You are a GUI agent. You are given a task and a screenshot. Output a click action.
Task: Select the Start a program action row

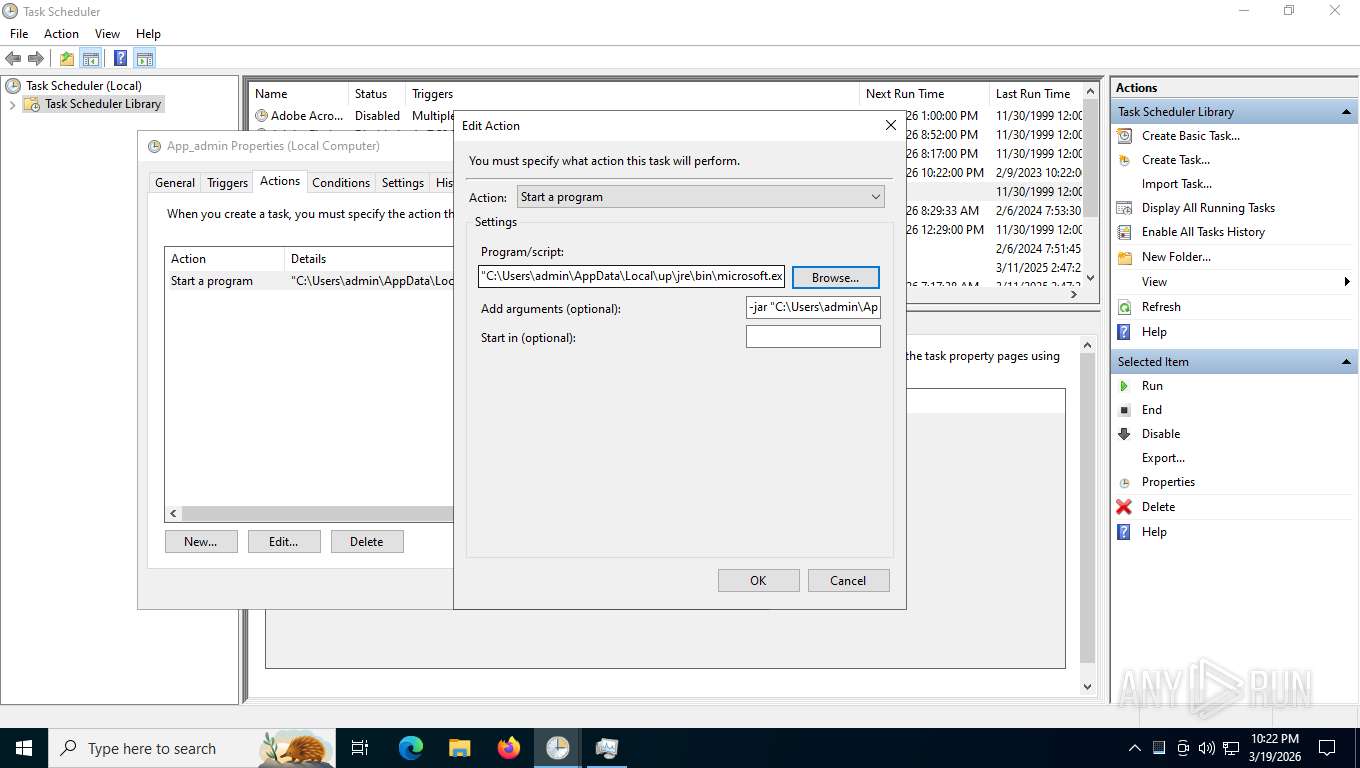coord(309,281)
